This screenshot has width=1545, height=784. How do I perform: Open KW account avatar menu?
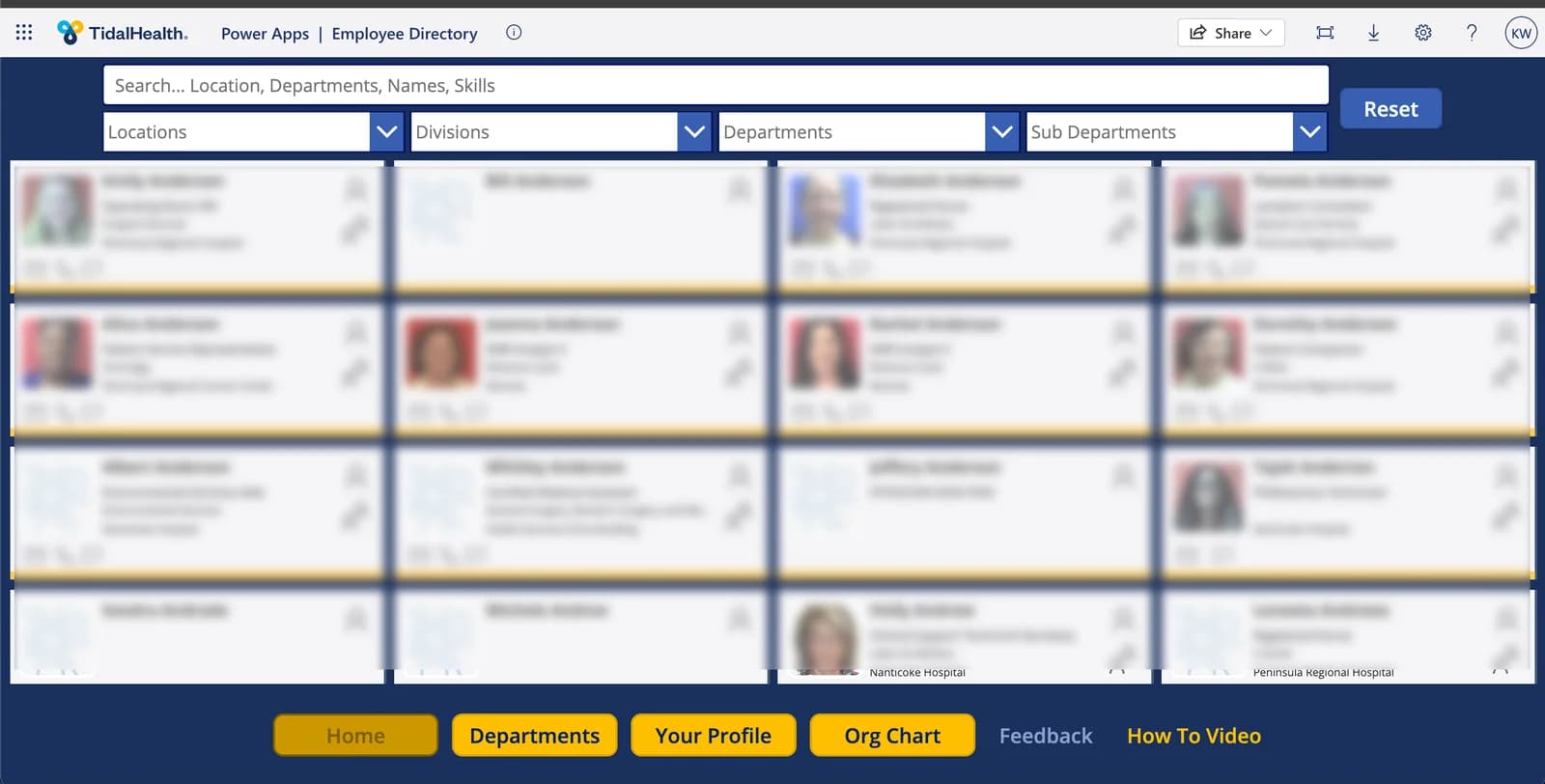point(1521,33)
